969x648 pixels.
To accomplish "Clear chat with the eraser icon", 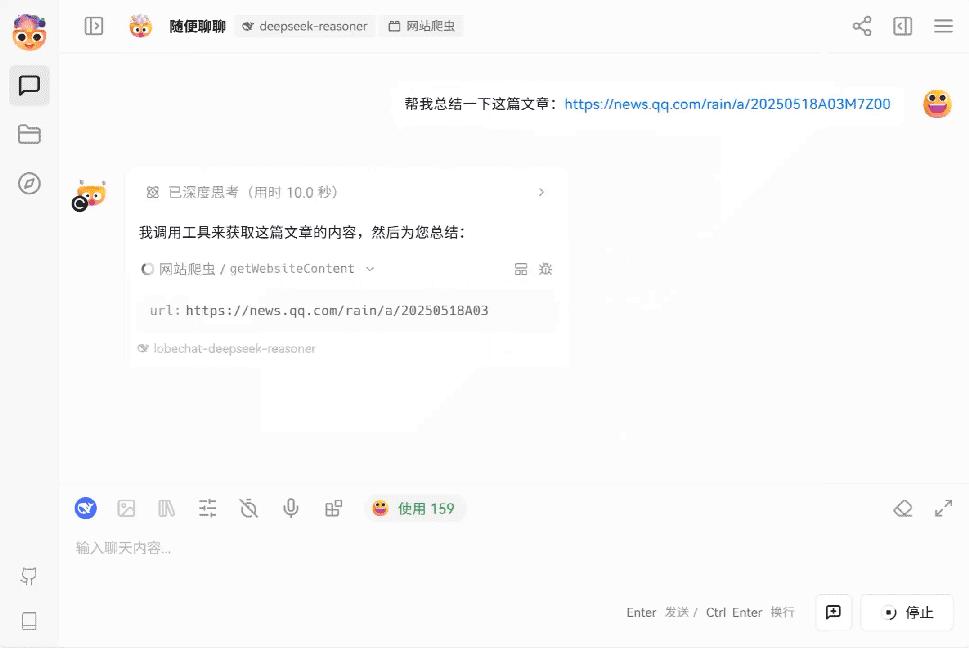I will [x=902, y=508].
